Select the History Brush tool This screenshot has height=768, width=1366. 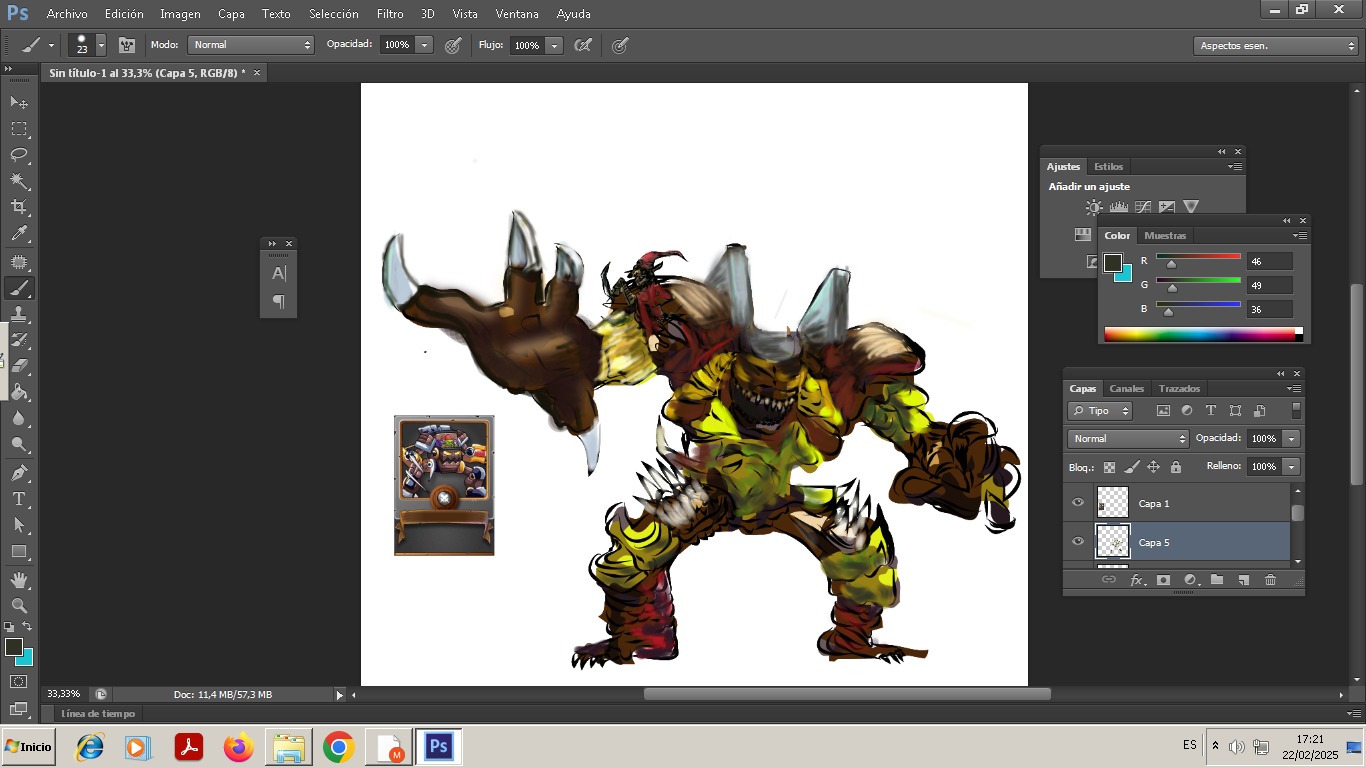(19, 340)
